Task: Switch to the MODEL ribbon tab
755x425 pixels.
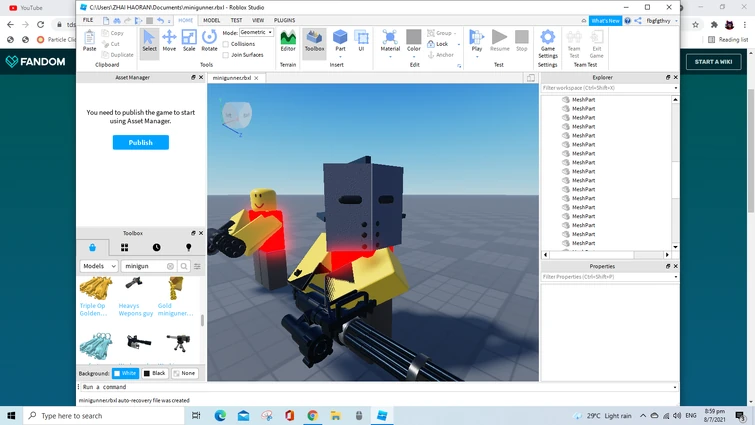Action: coord(211,20)
